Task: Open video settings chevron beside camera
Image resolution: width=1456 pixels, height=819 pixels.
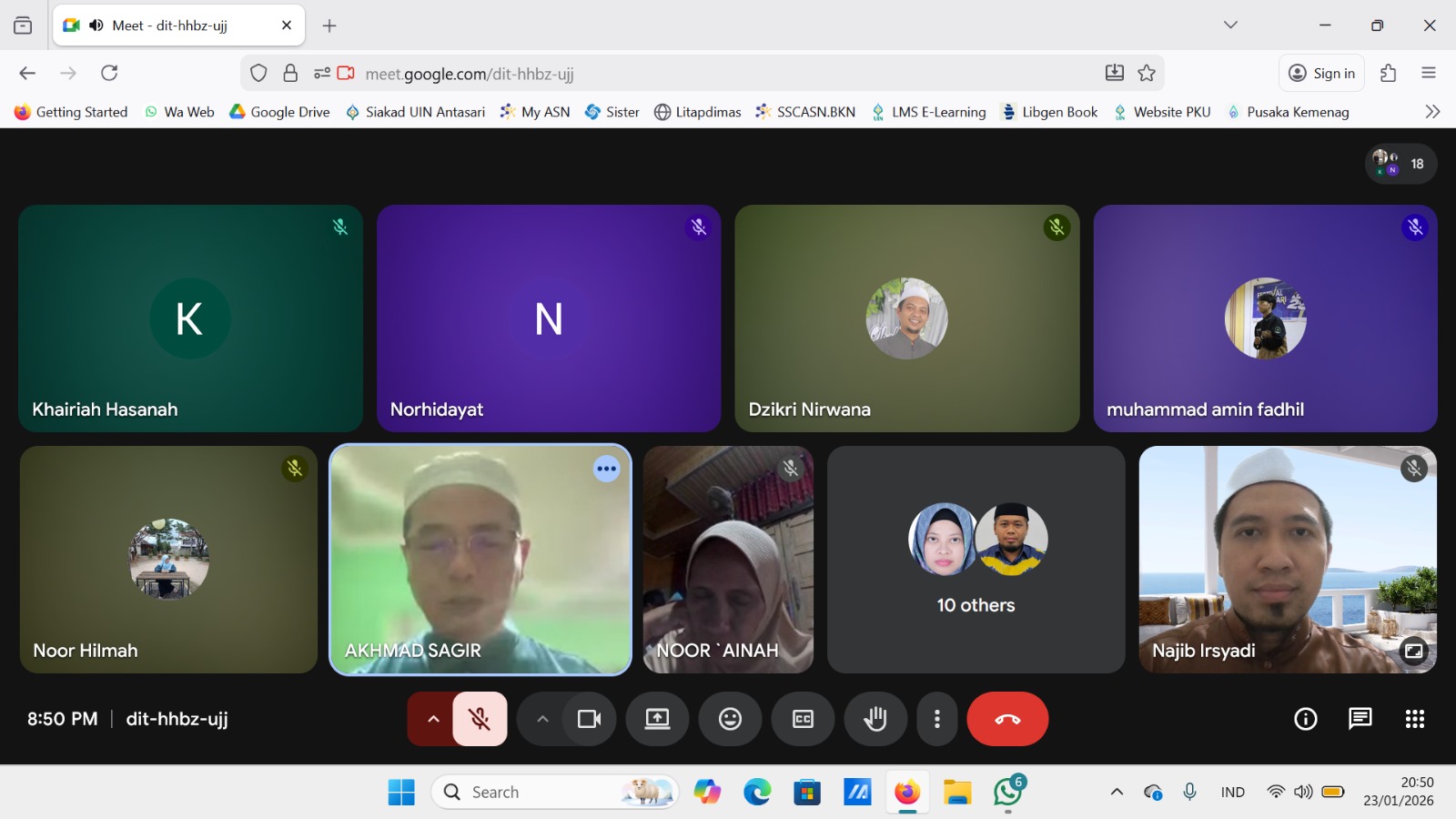Action: [542, 719]
